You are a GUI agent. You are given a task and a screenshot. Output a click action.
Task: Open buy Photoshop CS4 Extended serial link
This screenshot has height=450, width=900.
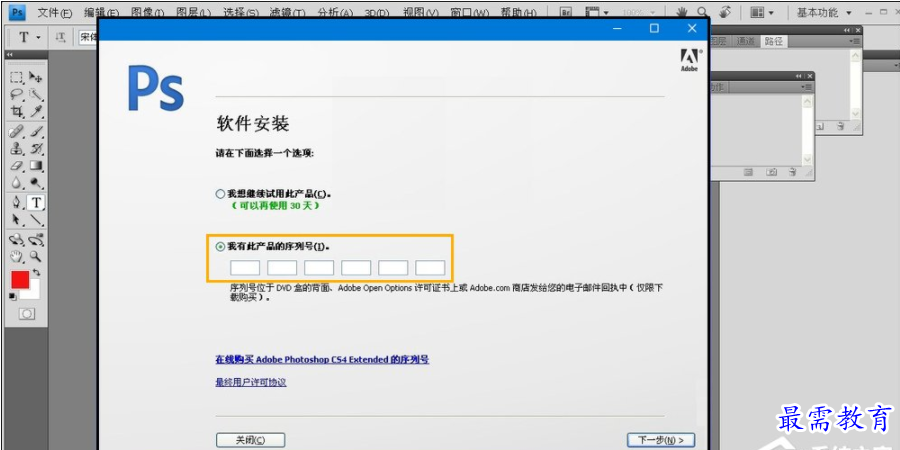tap(322, 360)
